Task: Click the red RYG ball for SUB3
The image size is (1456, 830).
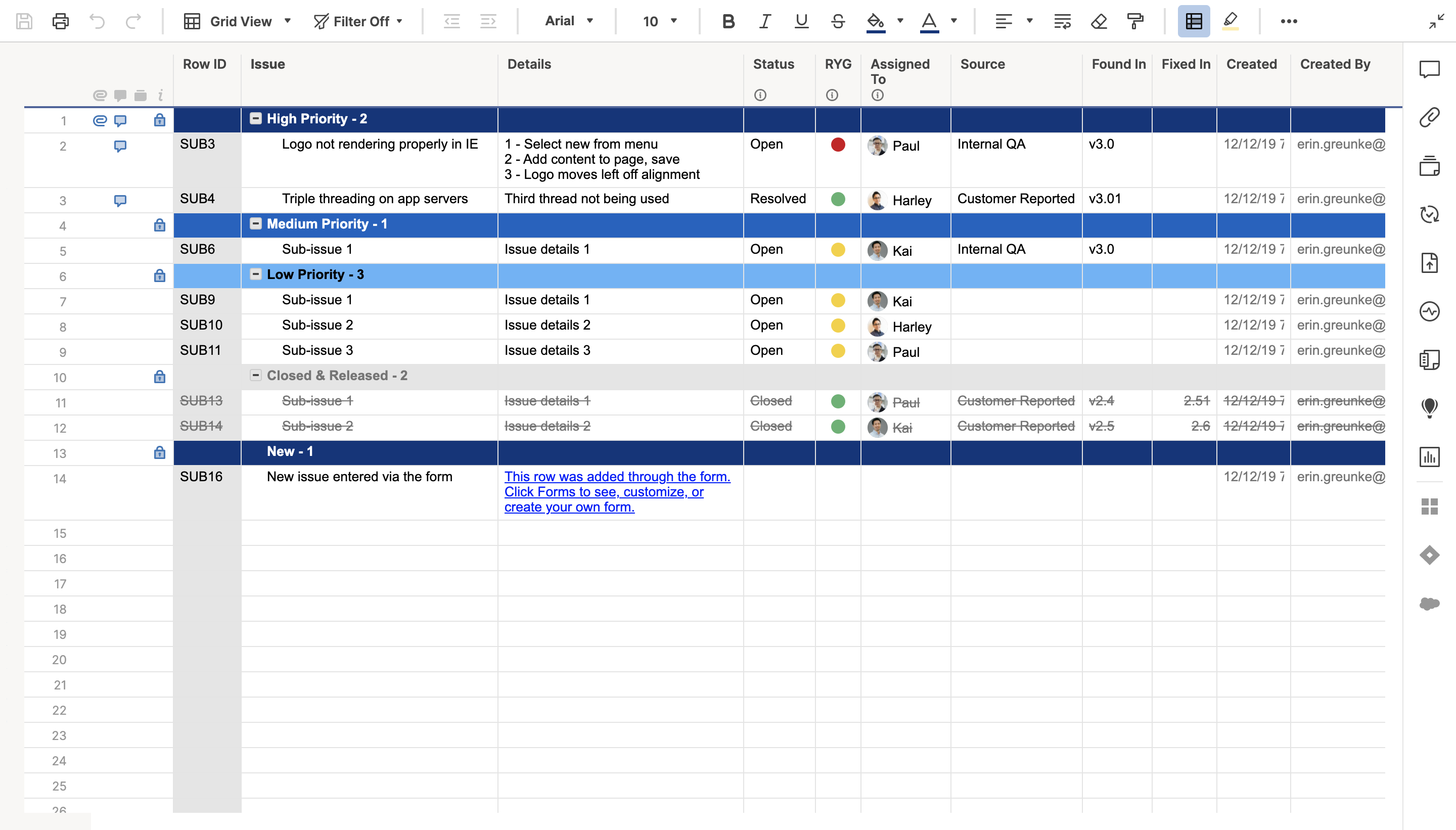Action: coord(838,145)
